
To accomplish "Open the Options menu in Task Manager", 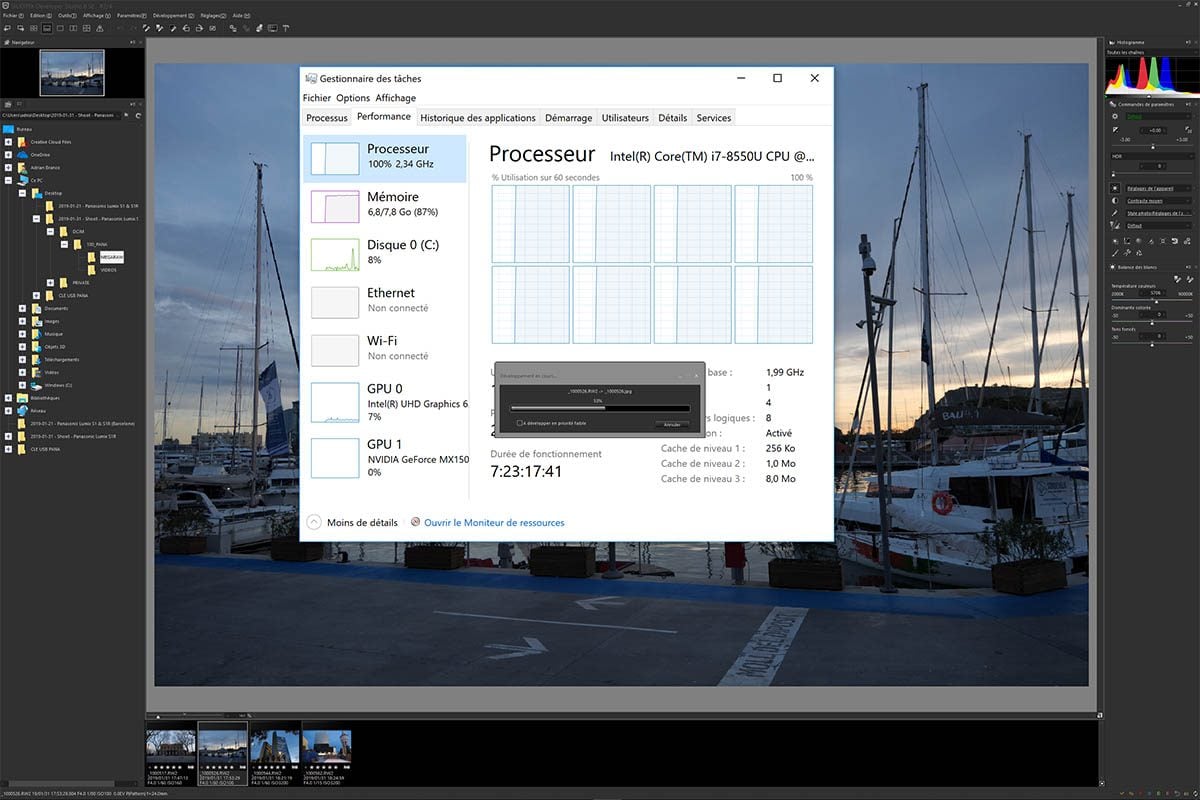I will (x=353, y=98).
